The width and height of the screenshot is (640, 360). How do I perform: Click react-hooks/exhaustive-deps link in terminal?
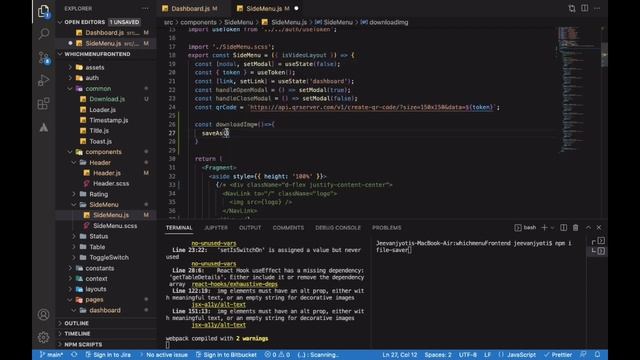[x=234, y=284]
